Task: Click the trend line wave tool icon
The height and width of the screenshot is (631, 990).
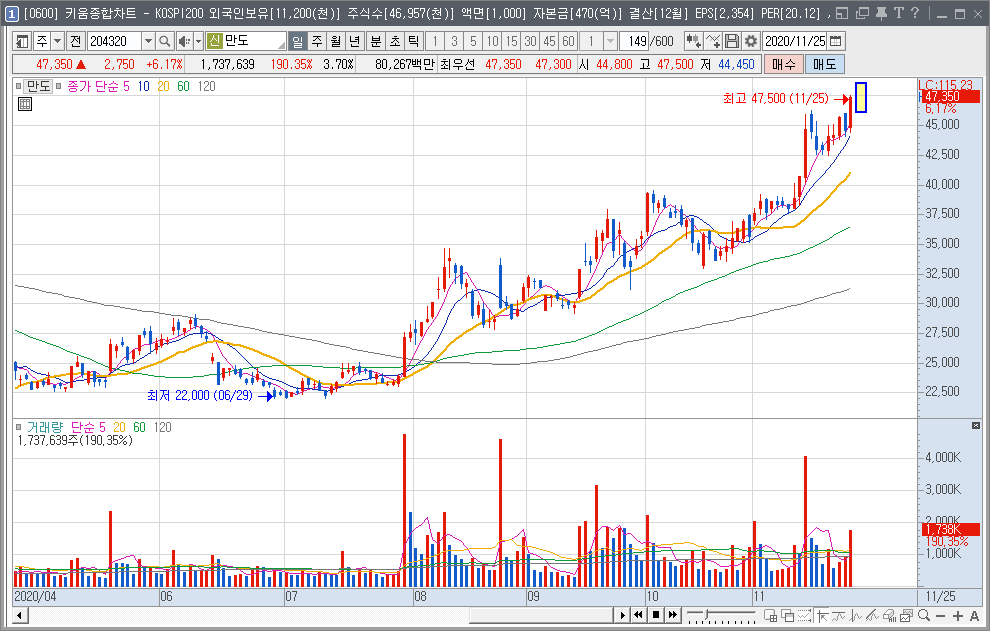Action: (x=839, y=615)
